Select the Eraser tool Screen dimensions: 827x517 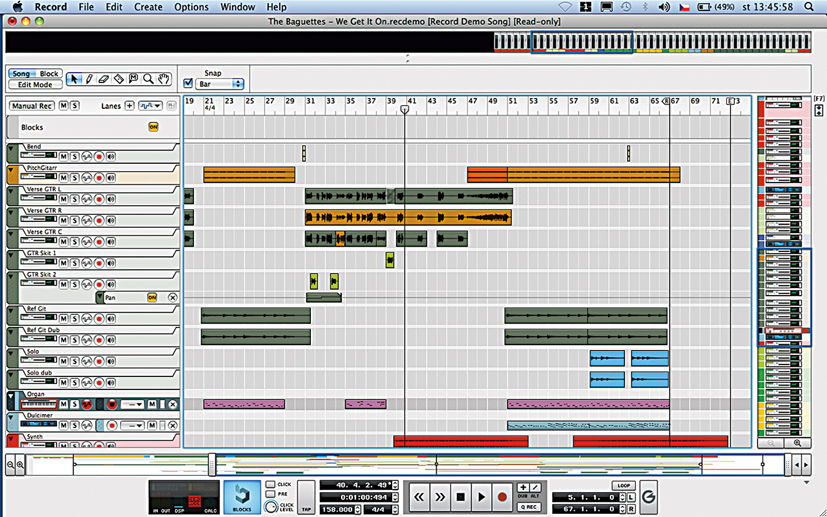tap(104, 79)
